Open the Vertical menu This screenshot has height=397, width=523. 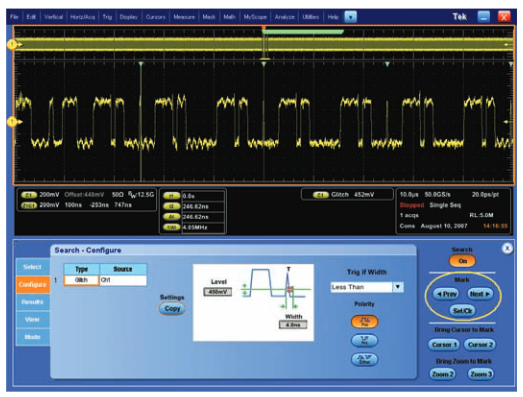click(x=53, y=17)
